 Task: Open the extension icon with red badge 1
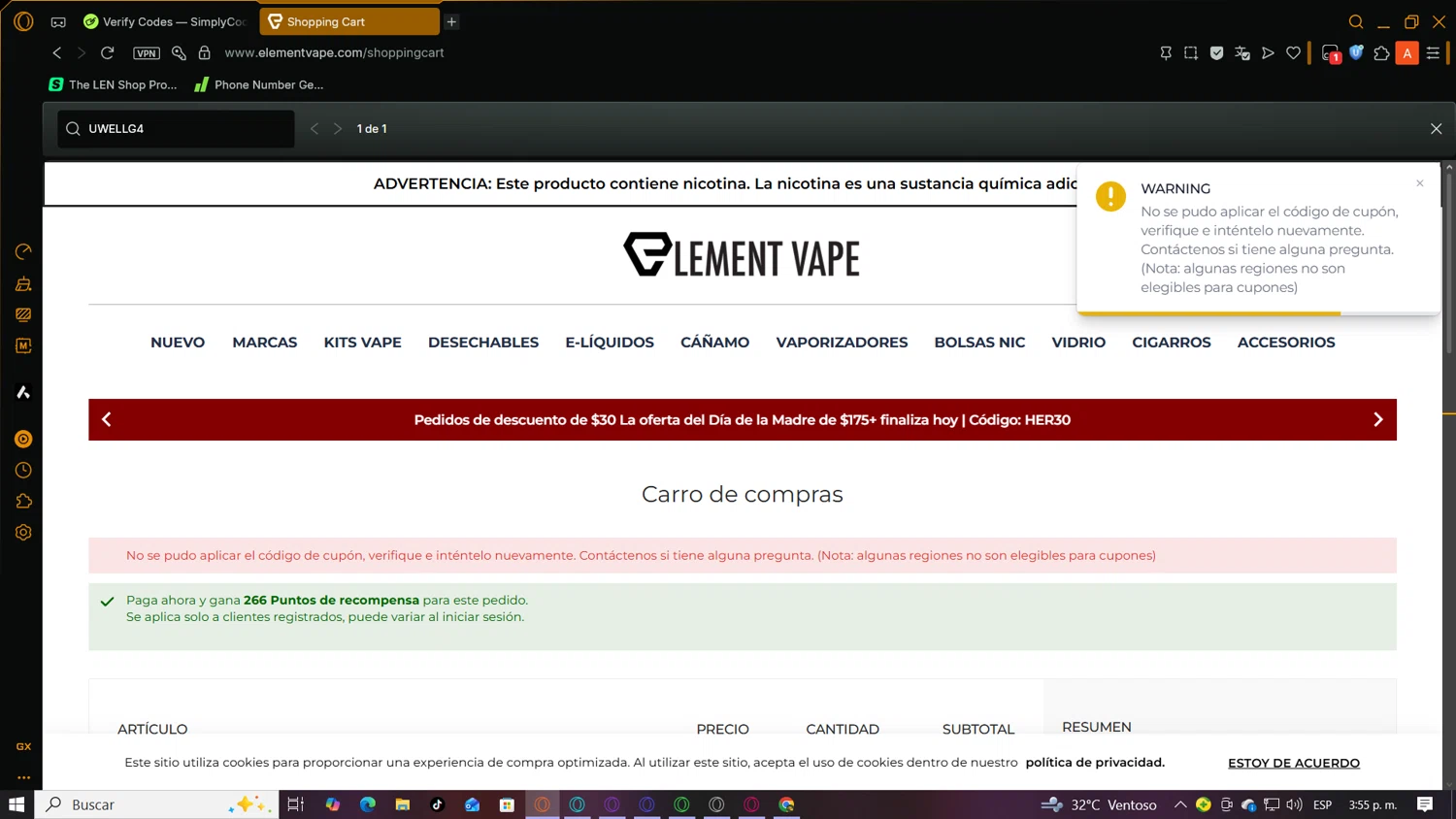(1331, 53)
